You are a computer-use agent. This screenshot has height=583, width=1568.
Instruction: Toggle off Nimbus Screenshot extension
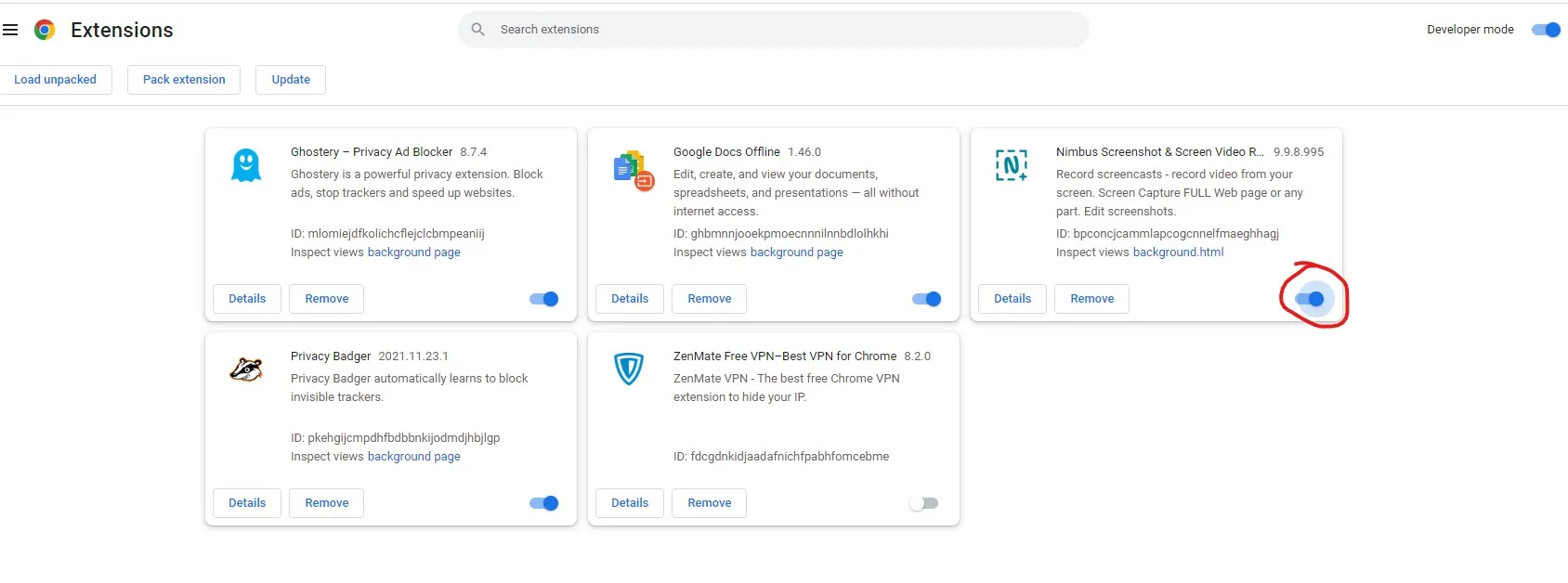coord(1310,299)
